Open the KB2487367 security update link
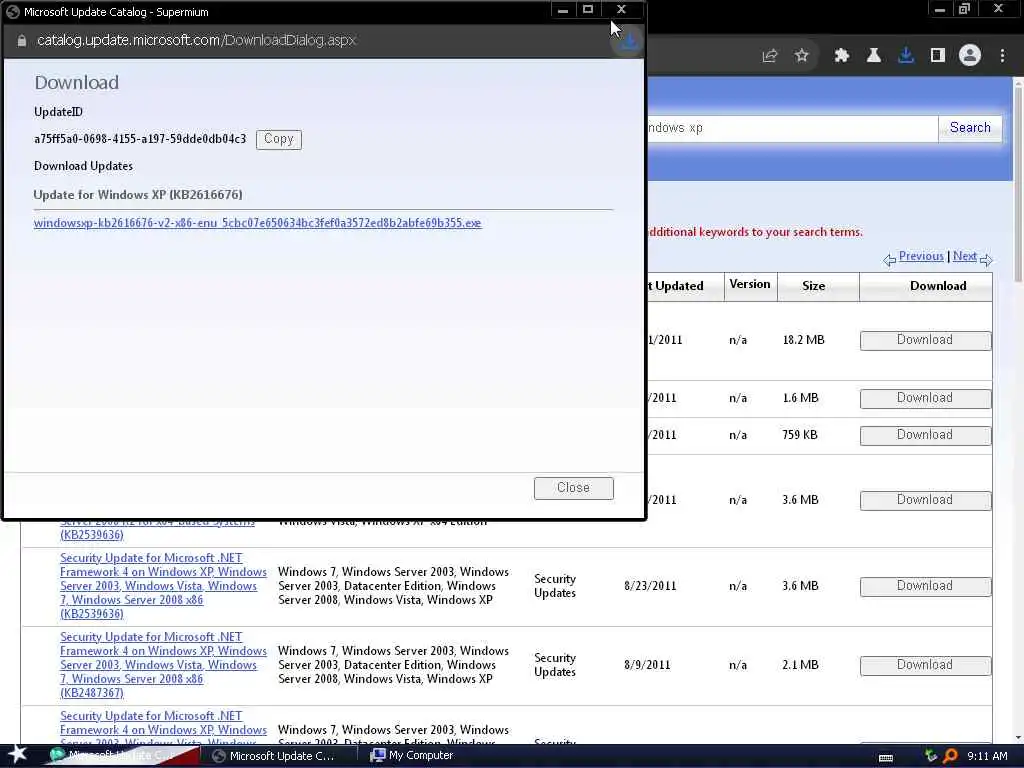The height and width of the screenshot is (768, 1024). [x=163, y=665]
